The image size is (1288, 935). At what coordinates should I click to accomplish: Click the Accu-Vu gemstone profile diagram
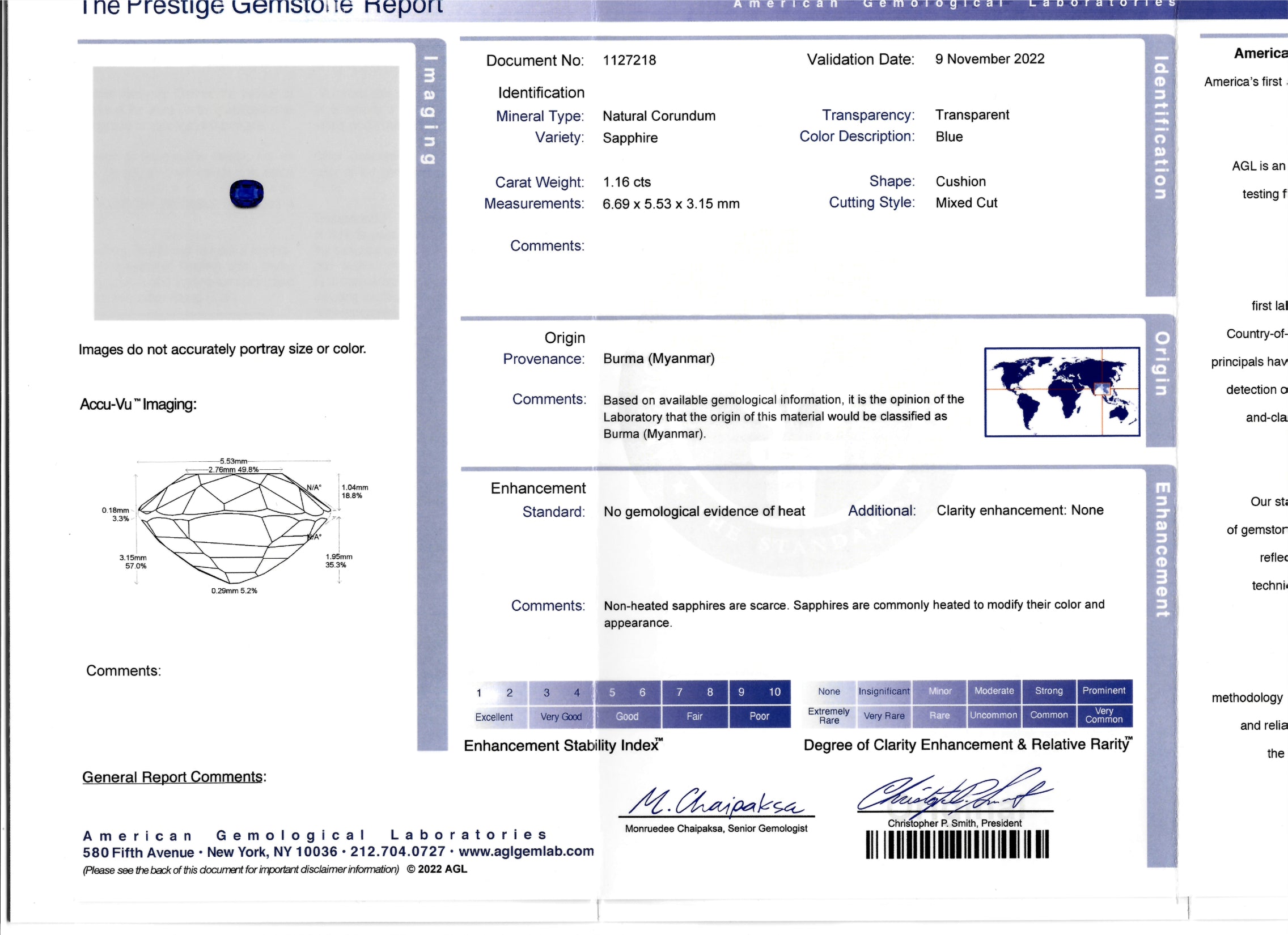(235, 525)
